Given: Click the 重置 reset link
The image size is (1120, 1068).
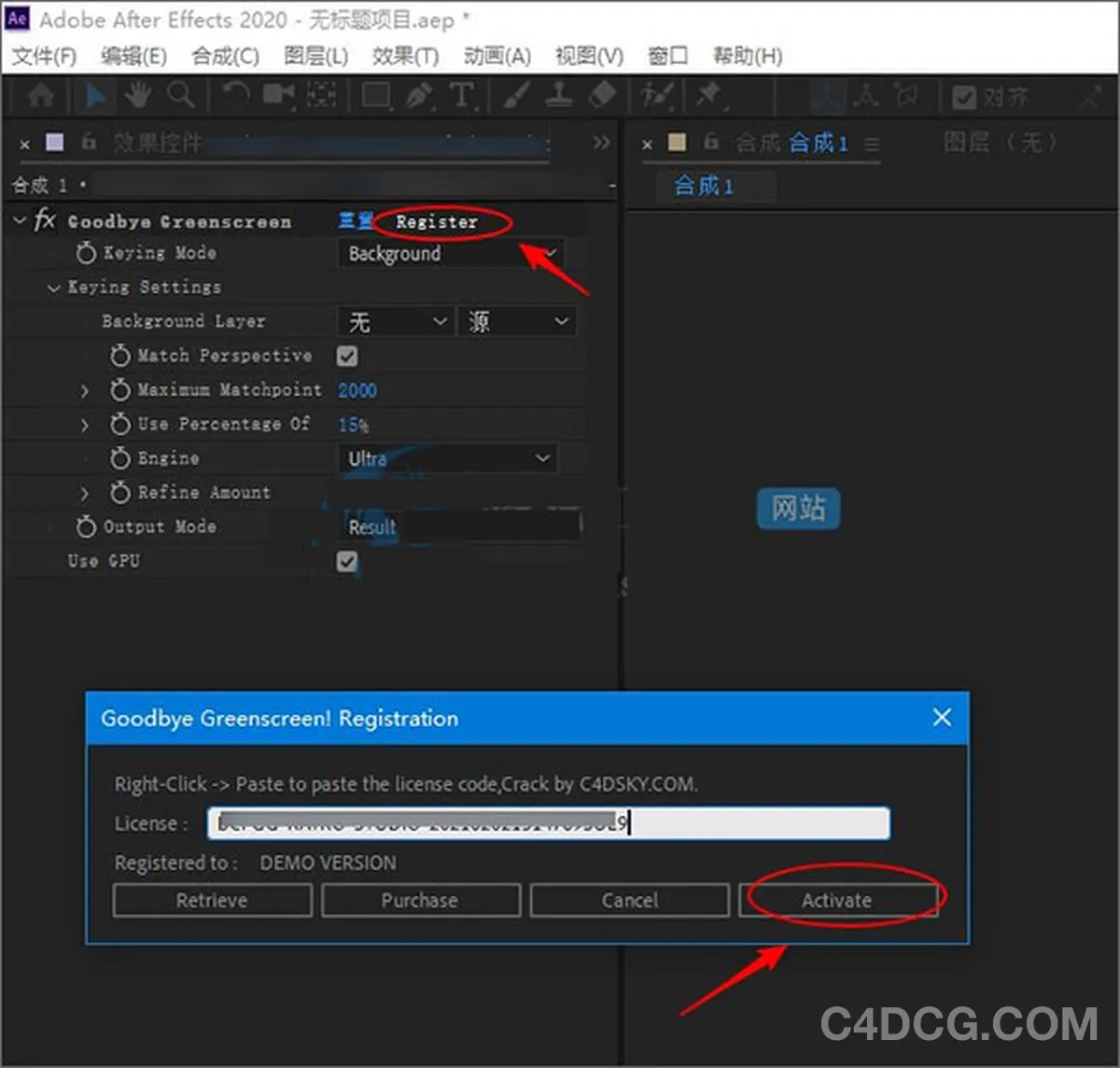Looking at the screenshot, I should (x=355, y=220).
